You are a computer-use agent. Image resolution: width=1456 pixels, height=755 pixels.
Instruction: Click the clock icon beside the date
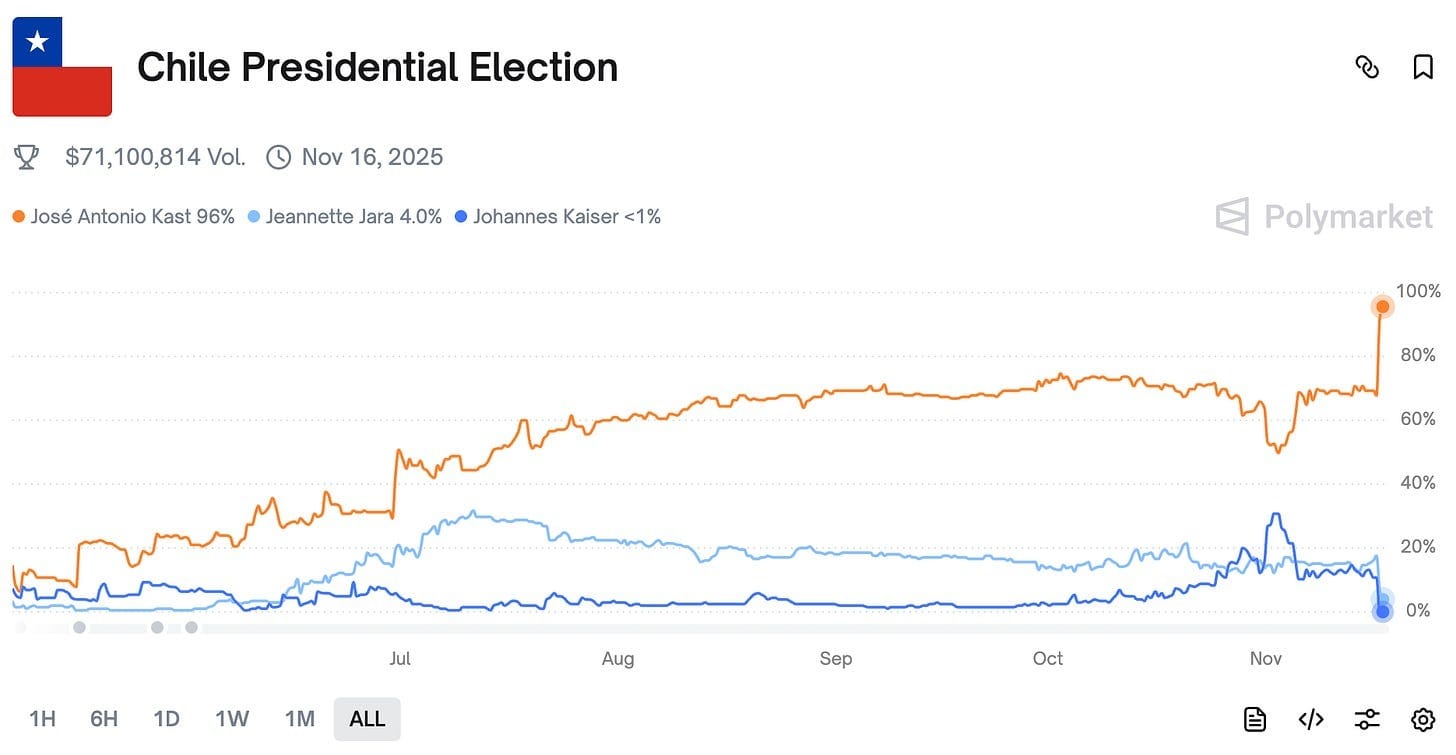(279, 157)
